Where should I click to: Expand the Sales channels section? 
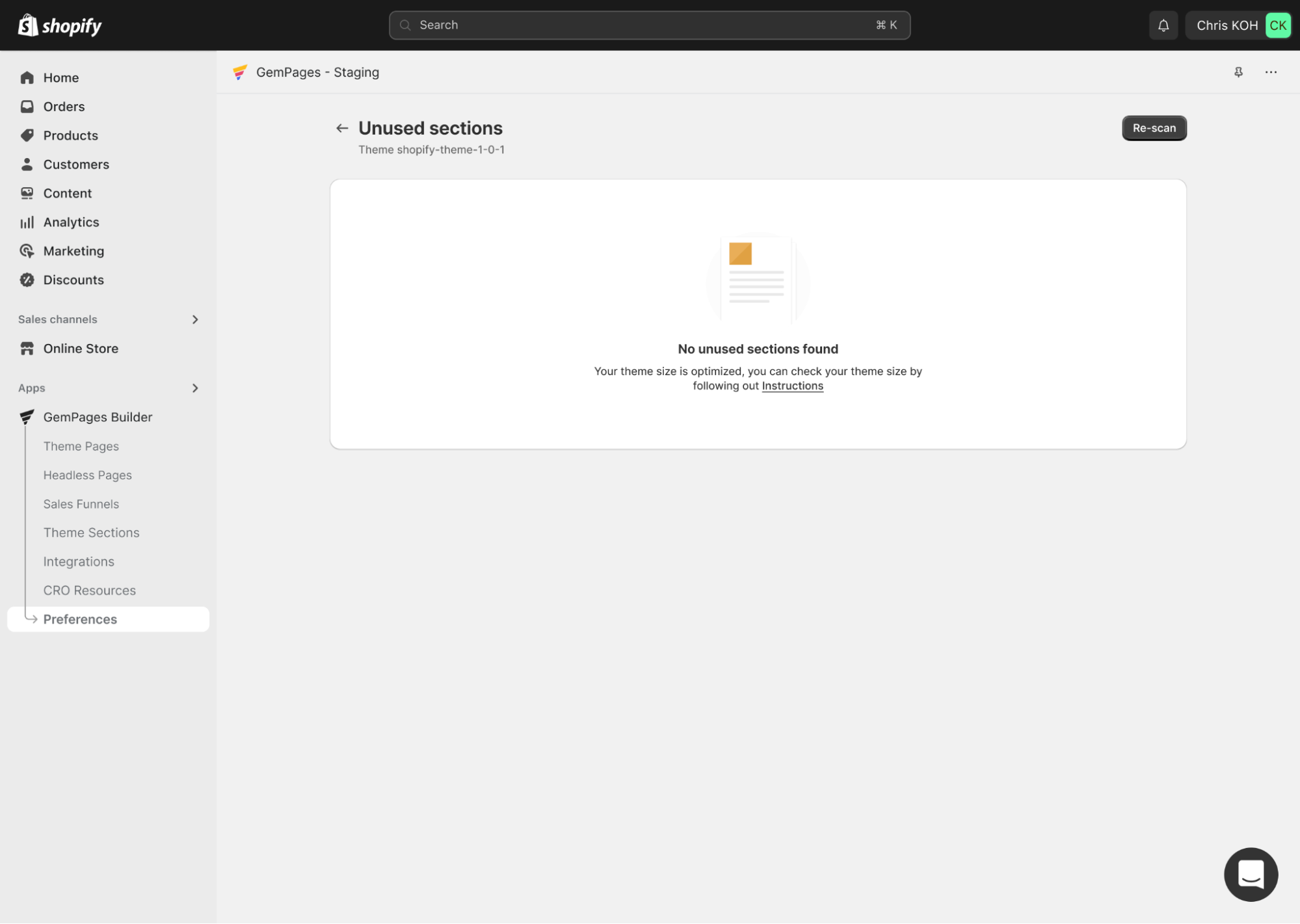point(194,319)
